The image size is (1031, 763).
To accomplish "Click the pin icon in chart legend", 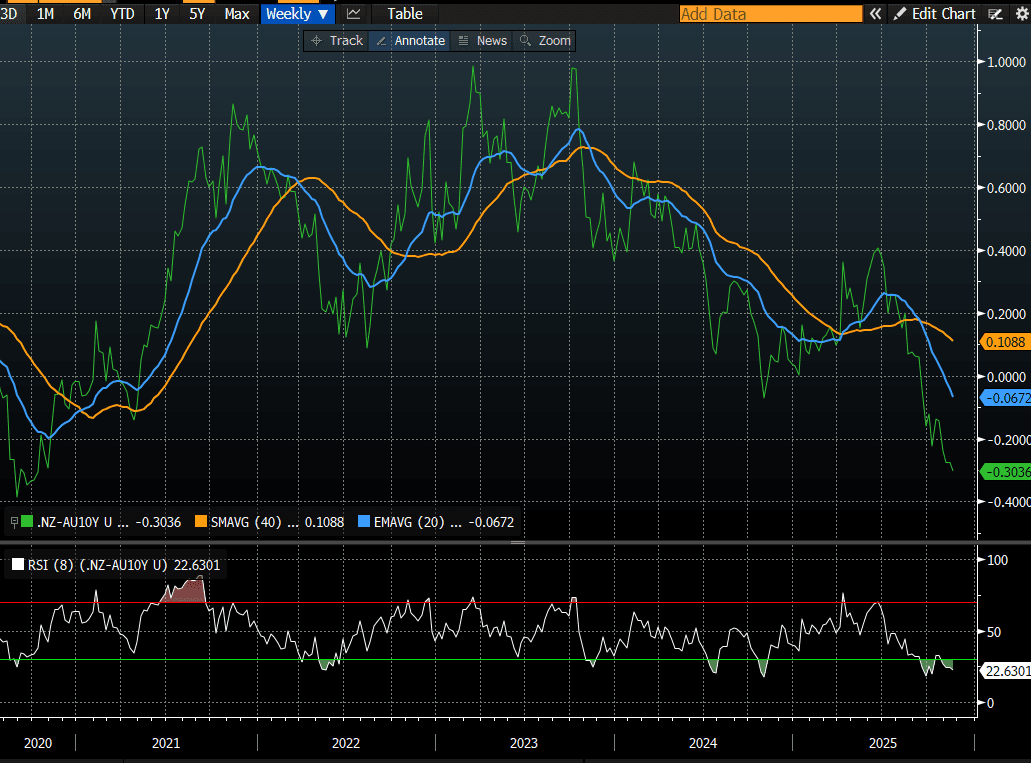I will click(13, 521).
